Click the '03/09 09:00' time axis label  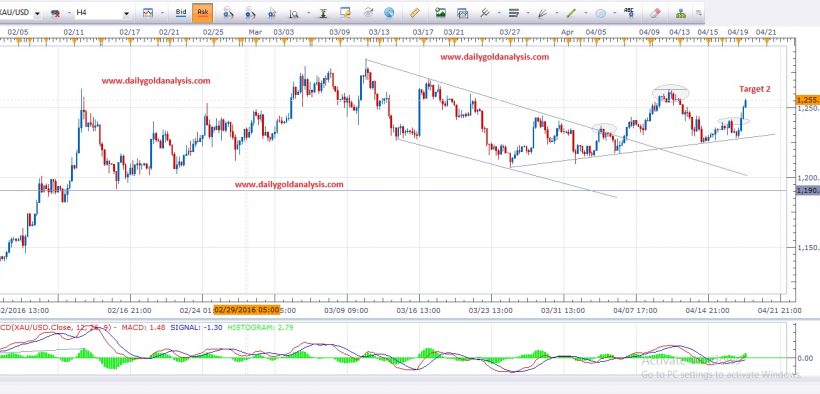[x=346, y=310]
